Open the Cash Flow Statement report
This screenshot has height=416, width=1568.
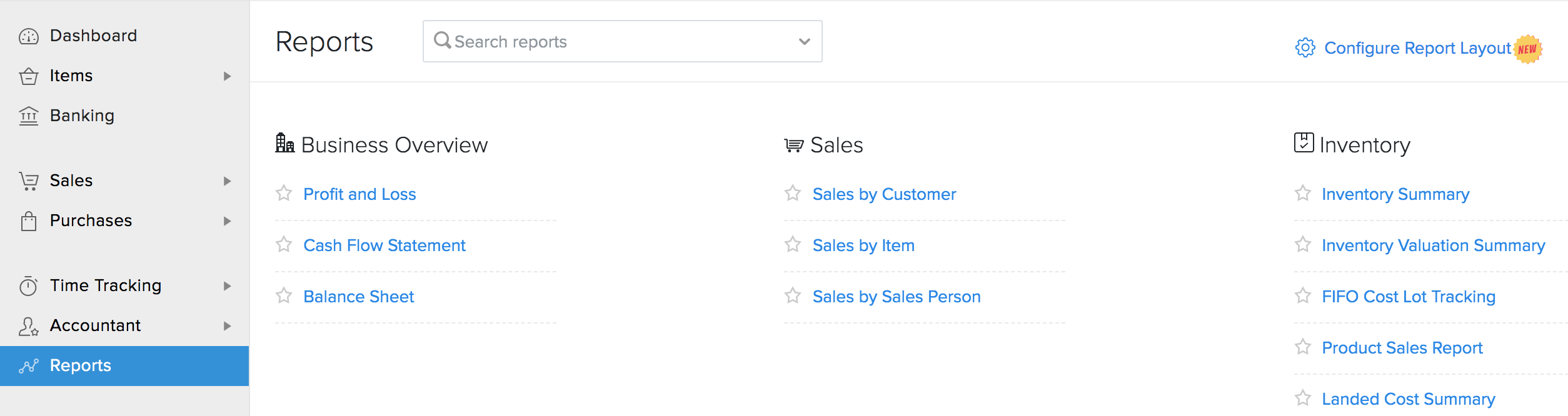[x=384, y=245]
